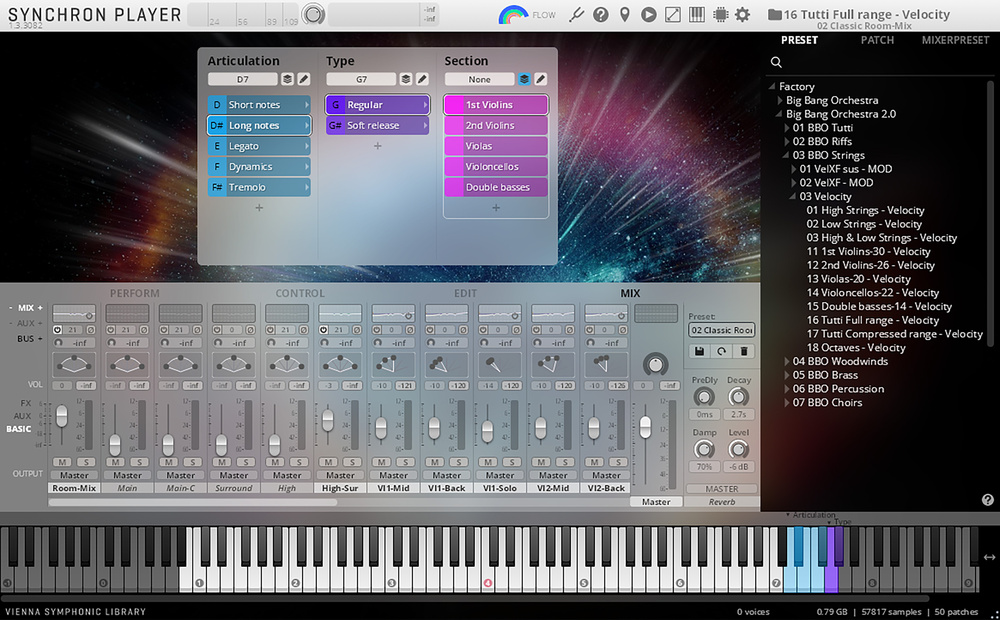Mute the Vl1-Back channel
The width and height of the screenshot is (1000, 620).
click(435, 462)
